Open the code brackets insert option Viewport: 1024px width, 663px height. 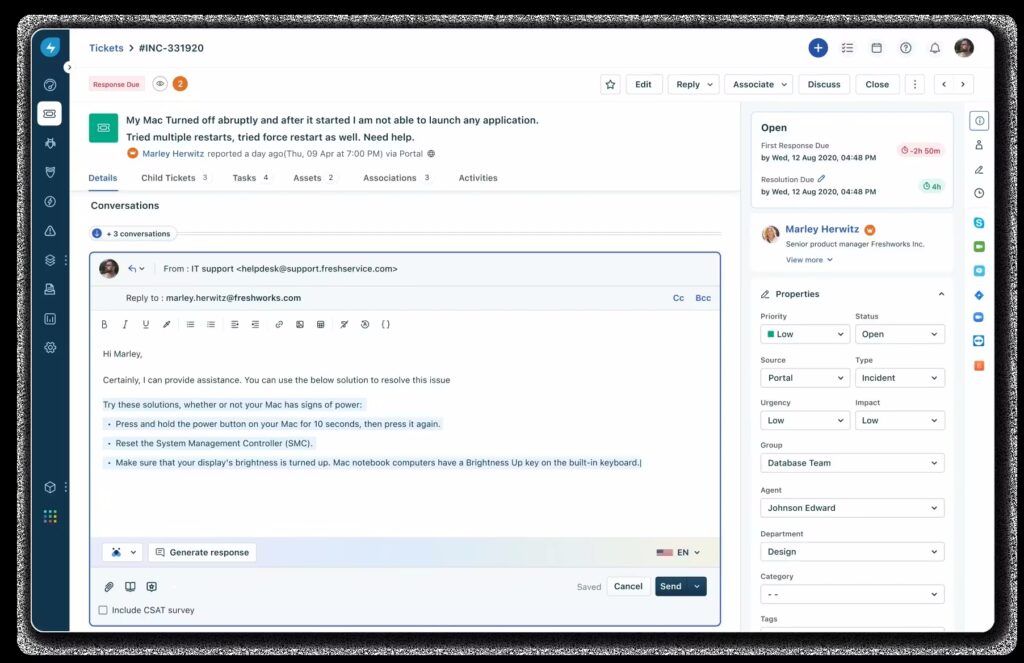click(386, 324)
